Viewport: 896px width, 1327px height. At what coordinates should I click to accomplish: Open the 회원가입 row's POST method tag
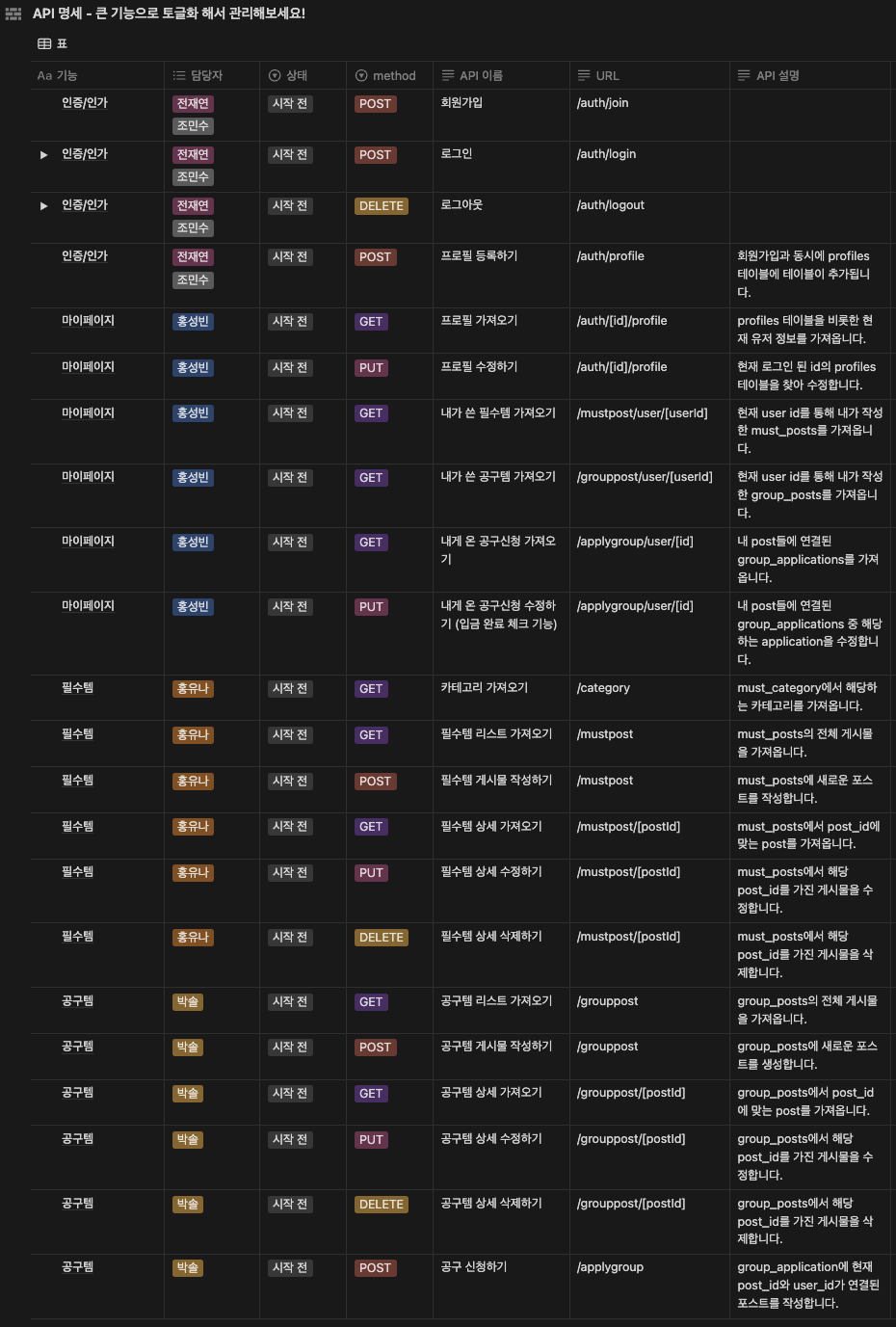click(x=375, y=104)
